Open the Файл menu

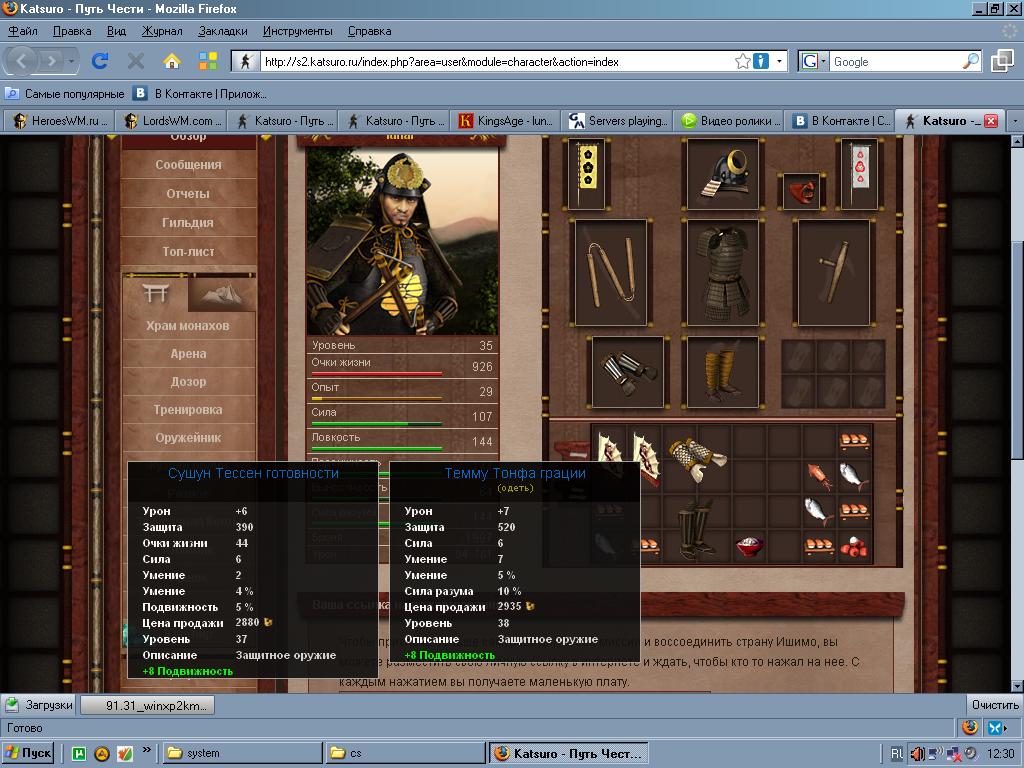[23, 31]
